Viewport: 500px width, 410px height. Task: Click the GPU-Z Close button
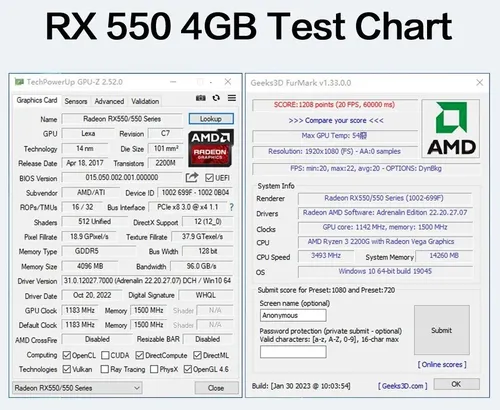click(x=216, y=388)
